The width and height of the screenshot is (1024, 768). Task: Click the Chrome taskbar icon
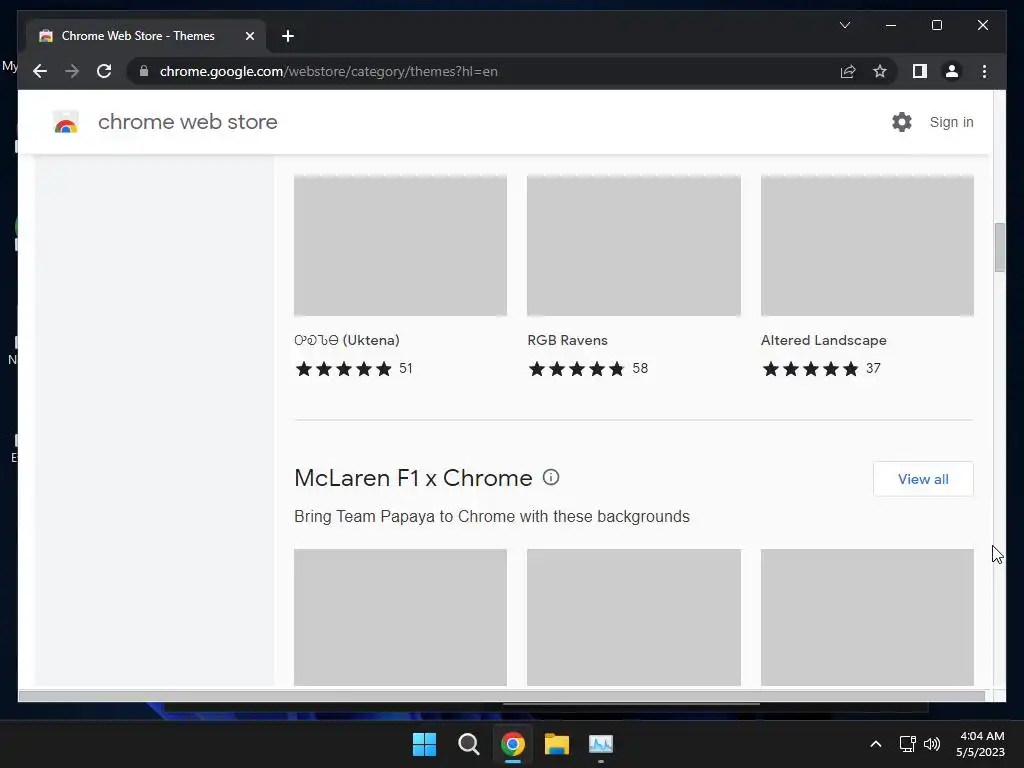click(513, 744)
